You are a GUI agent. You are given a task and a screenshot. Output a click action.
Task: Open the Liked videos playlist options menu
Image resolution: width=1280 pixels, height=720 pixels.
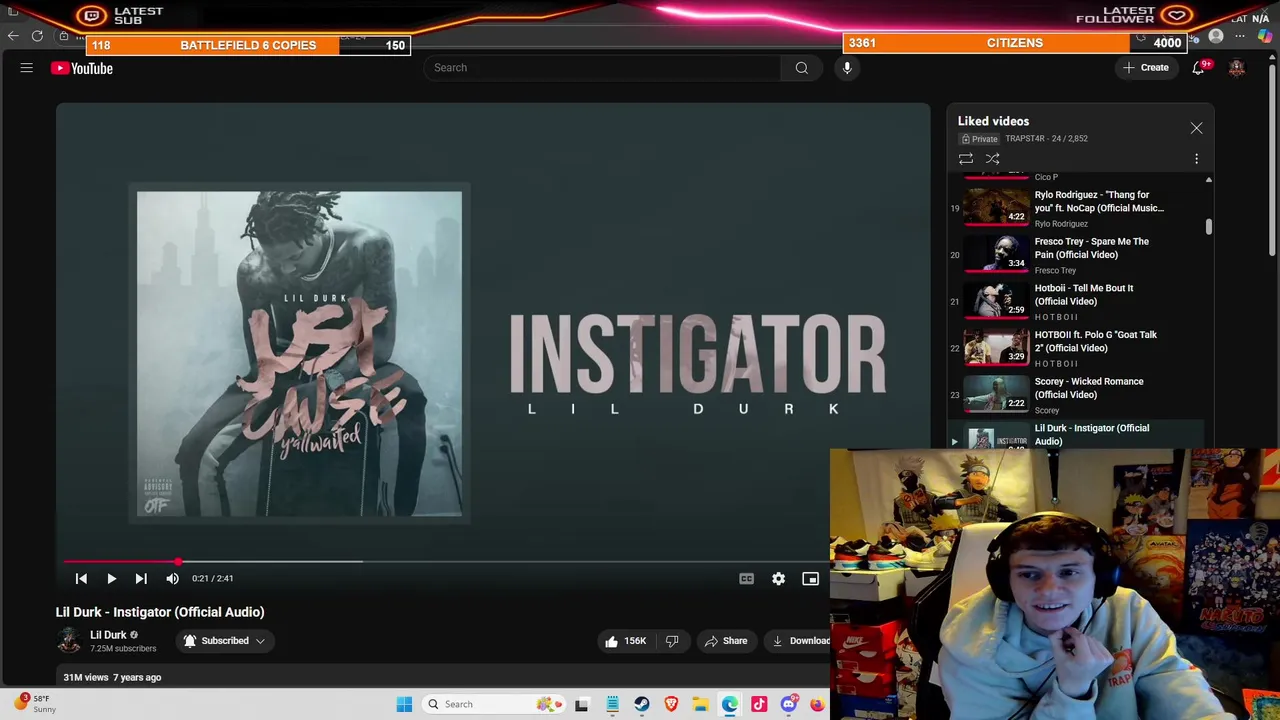(1196, 159)
